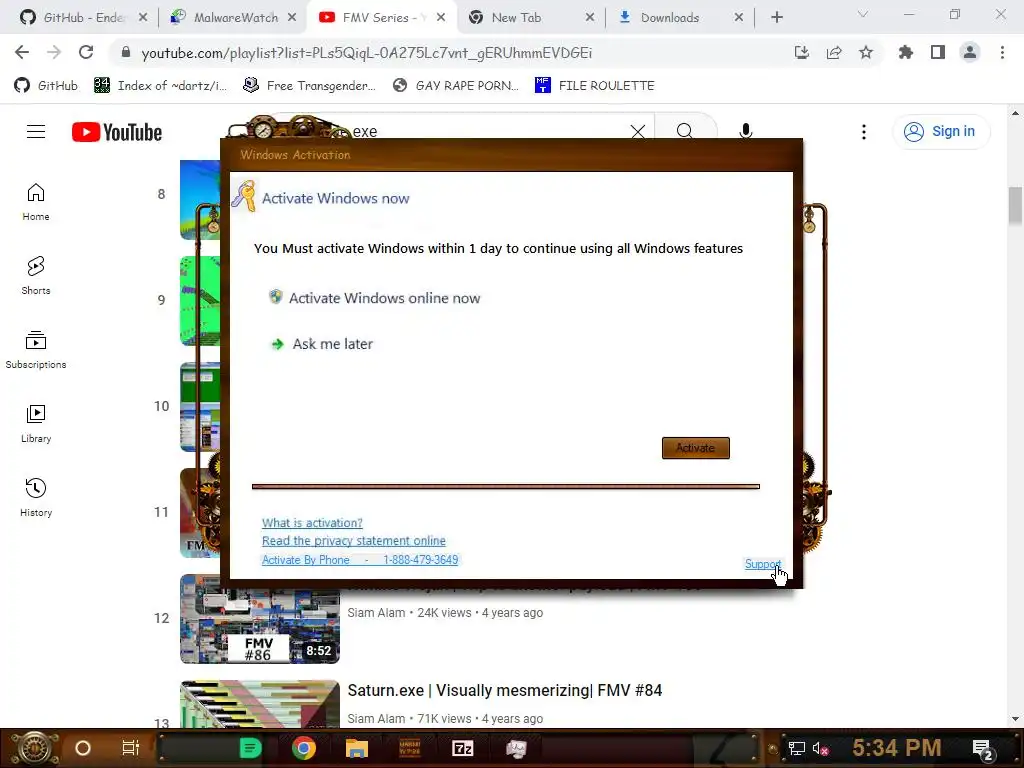The width and height of the screenshot is (1024, 768).
Task: Click Support link in activation dialog
Action: click(x=763, y=564)
